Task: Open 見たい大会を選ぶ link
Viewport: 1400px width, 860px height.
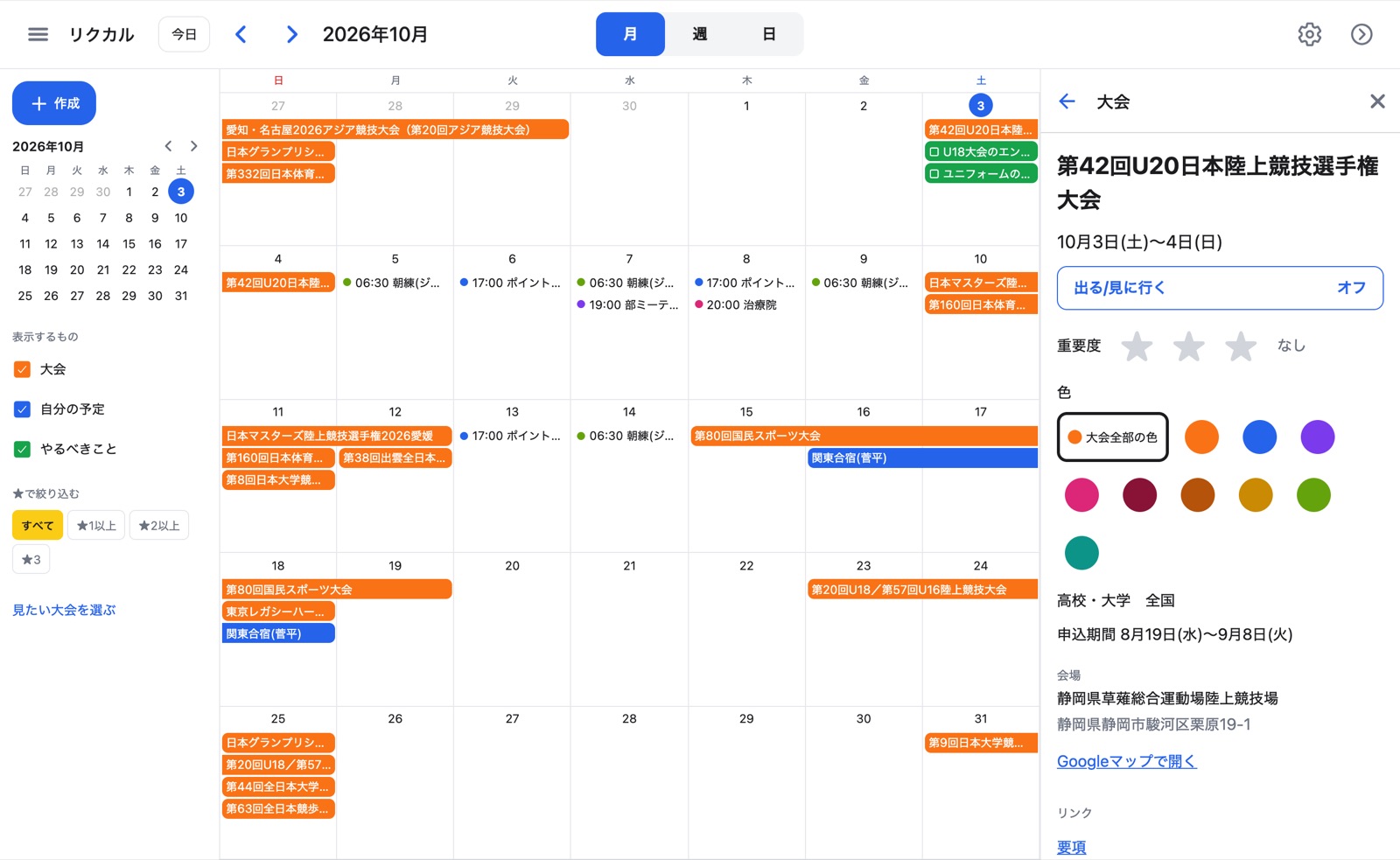Action: (x=64, y=610)
